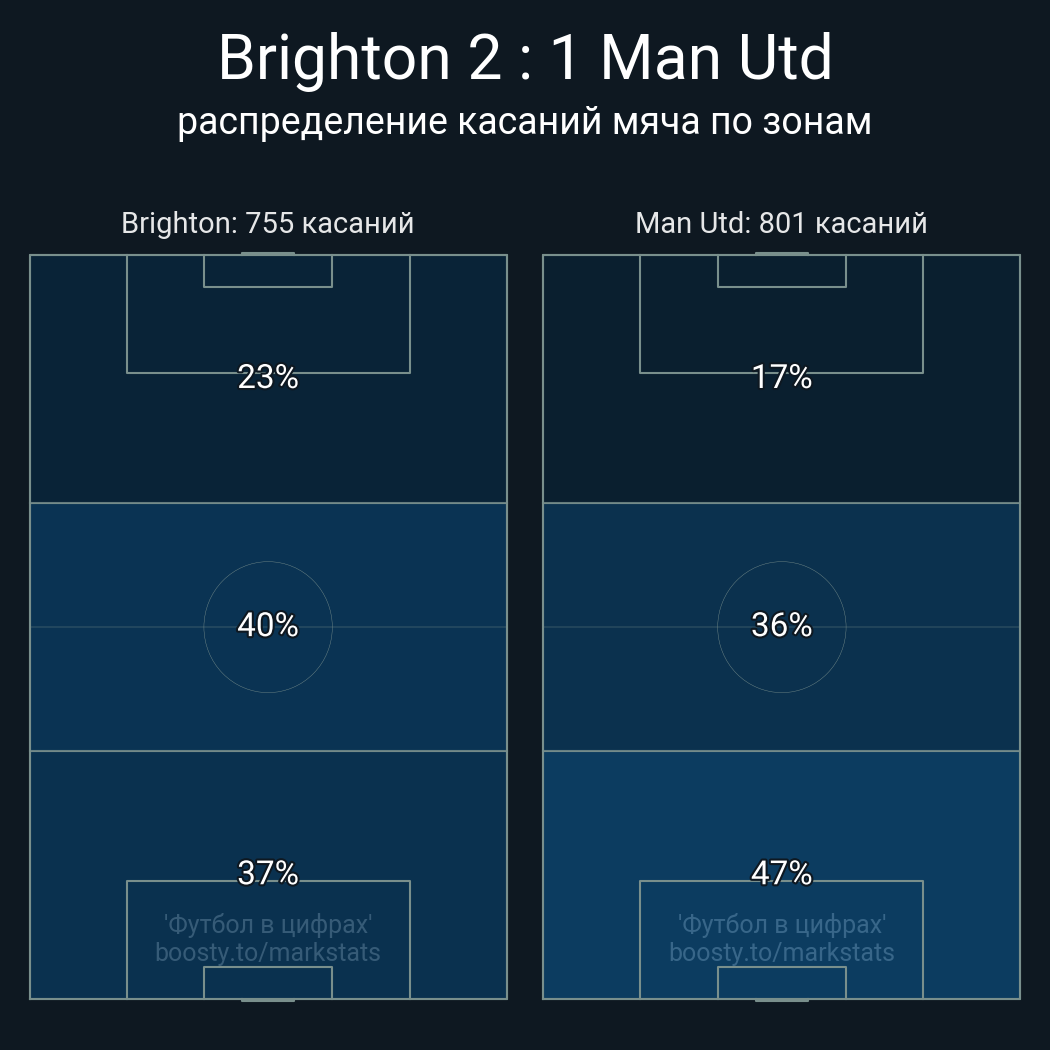Click 'Футбол в цифрах' watermark on Man Utd pitch
The image size is (1050, 1050).
[781, 924]
